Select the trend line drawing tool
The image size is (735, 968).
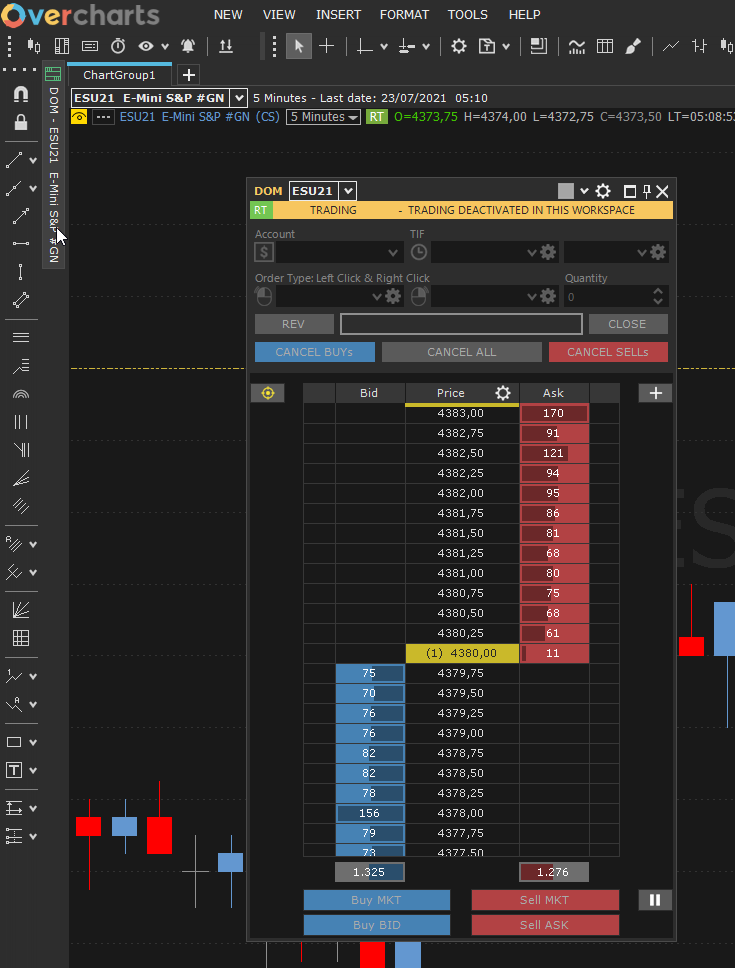[14, 161]
